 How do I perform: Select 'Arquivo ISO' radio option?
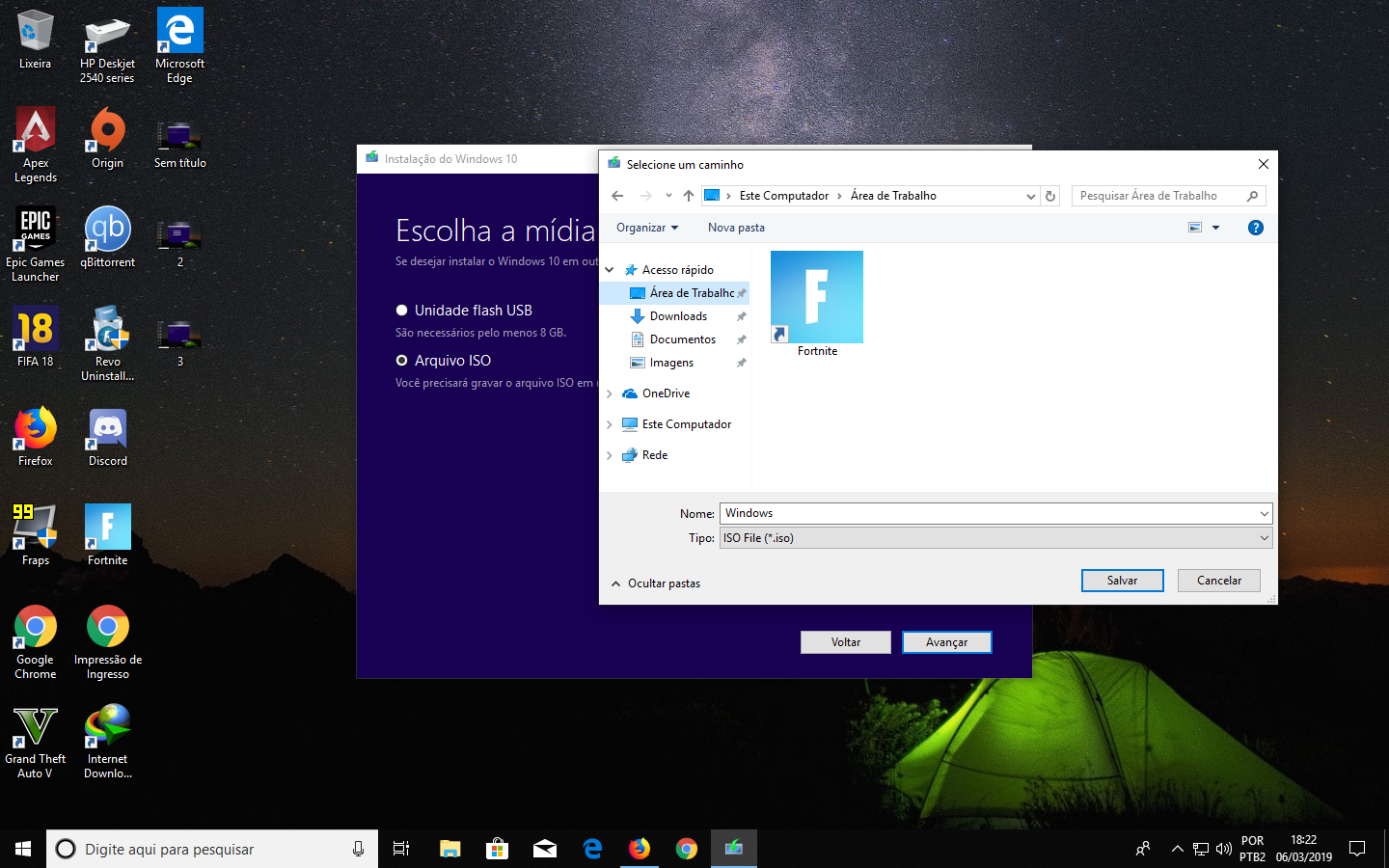point(401,361)
